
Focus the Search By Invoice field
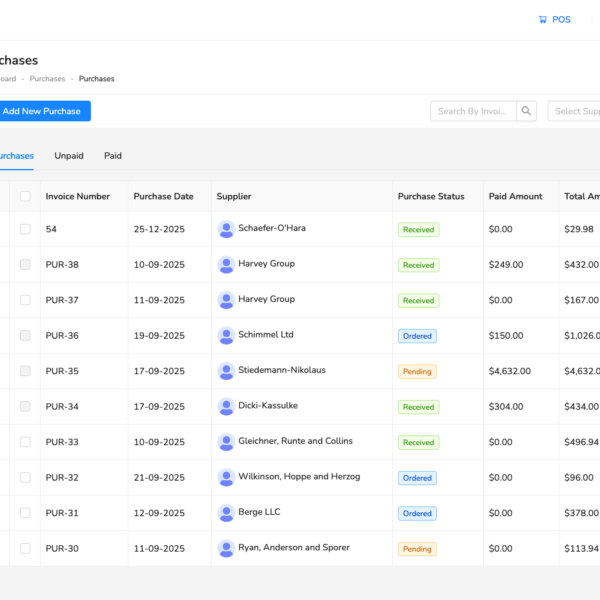pyautogui.click(x=473, y=111)
